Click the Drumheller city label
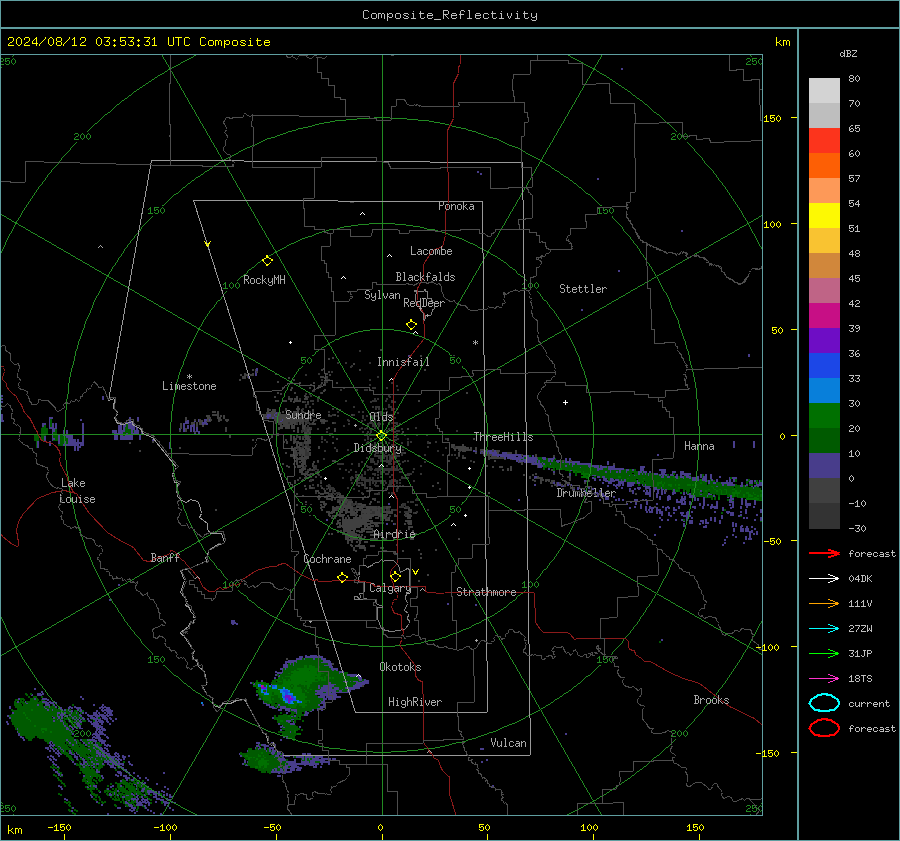The width and height of the screenshot is (900, 841). 586,493
